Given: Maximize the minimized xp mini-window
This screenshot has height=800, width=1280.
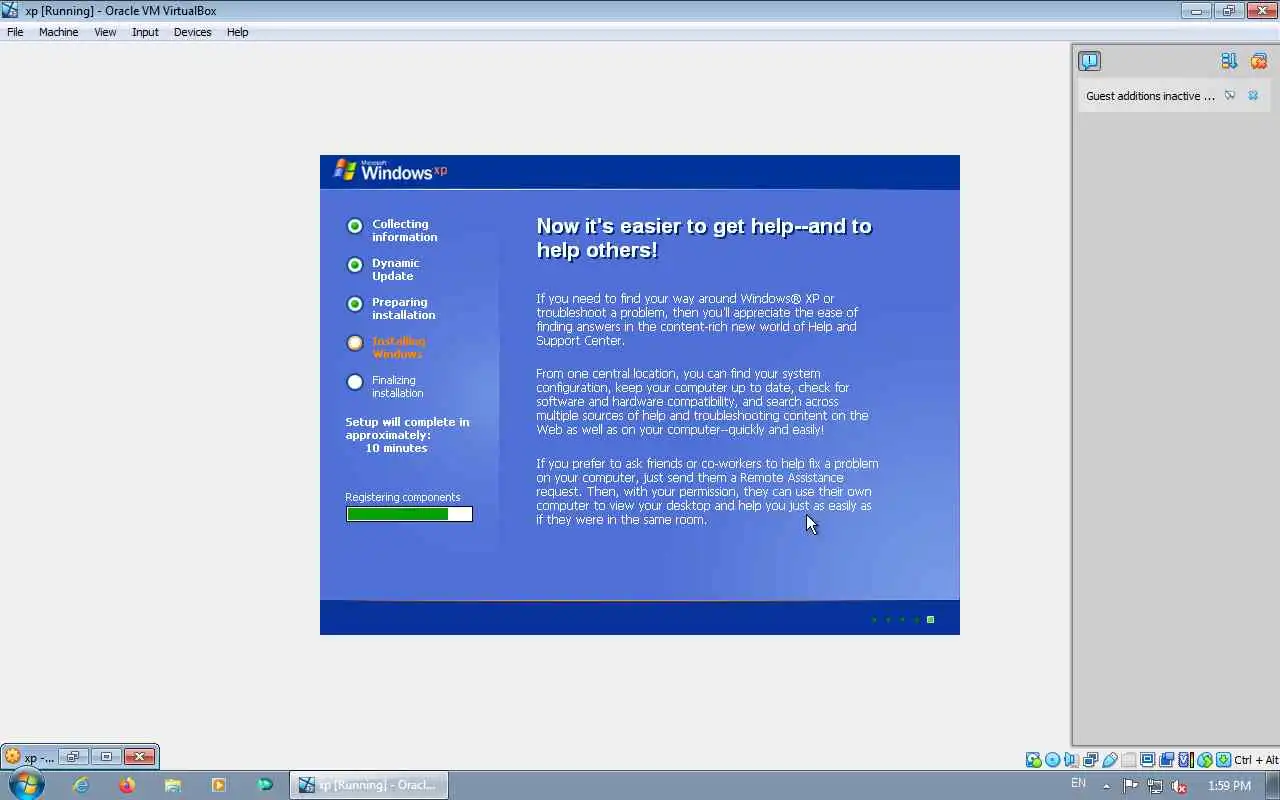Looking at the screenshot, I should pos(105,757).
